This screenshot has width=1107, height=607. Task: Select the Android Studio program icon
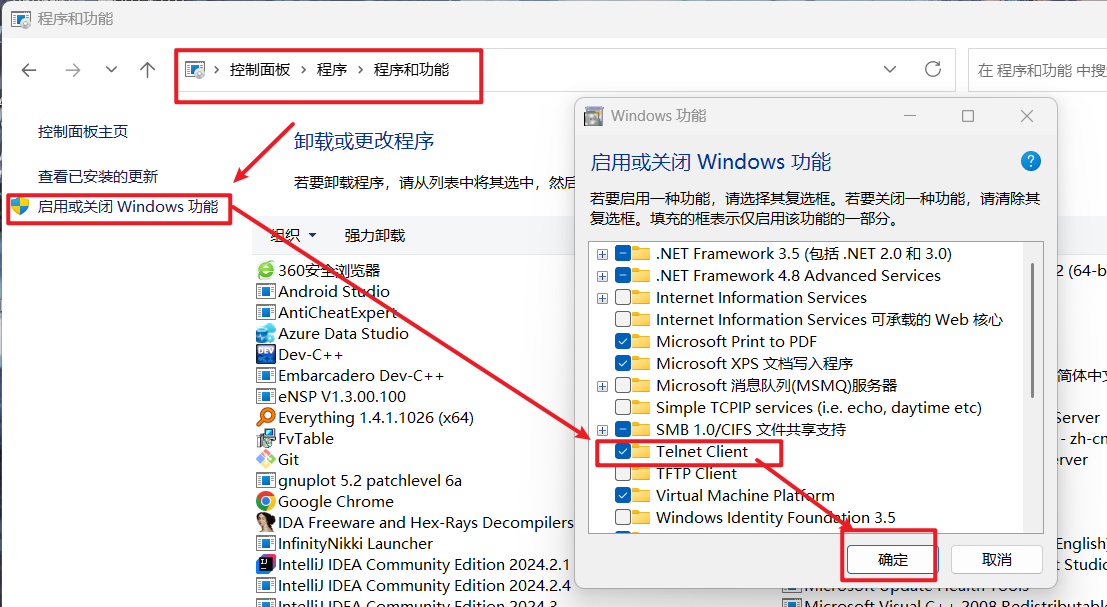pyautogui.click(x=265, y=291)
